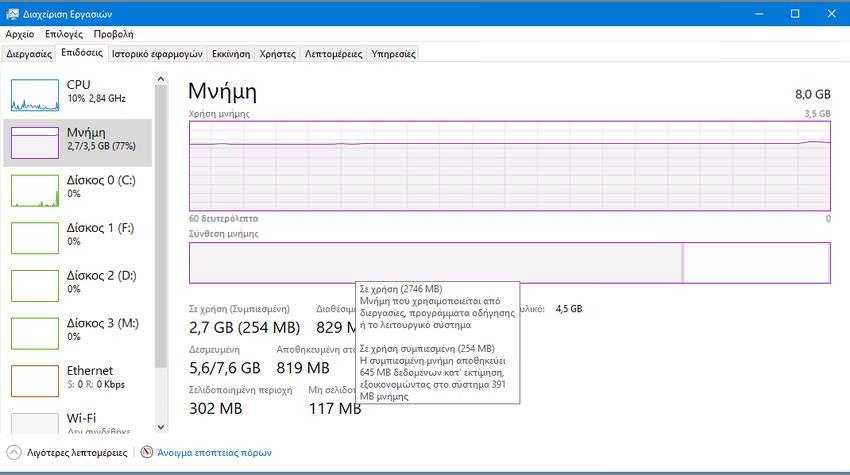Click the Λιγότερες λεπτομέρειες text
Screen dimensions: 850x475
click(x=77, y=452)
